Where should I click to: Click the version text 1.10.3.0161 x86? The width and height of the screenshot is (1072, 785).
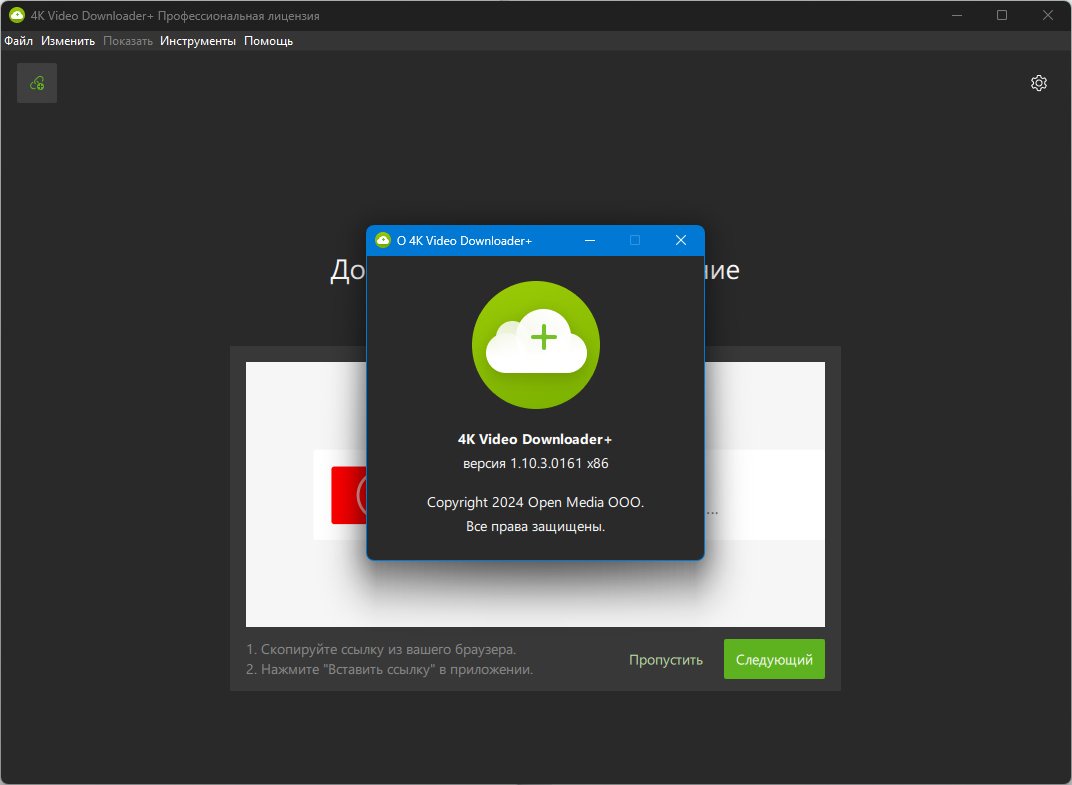click(535, 464)
